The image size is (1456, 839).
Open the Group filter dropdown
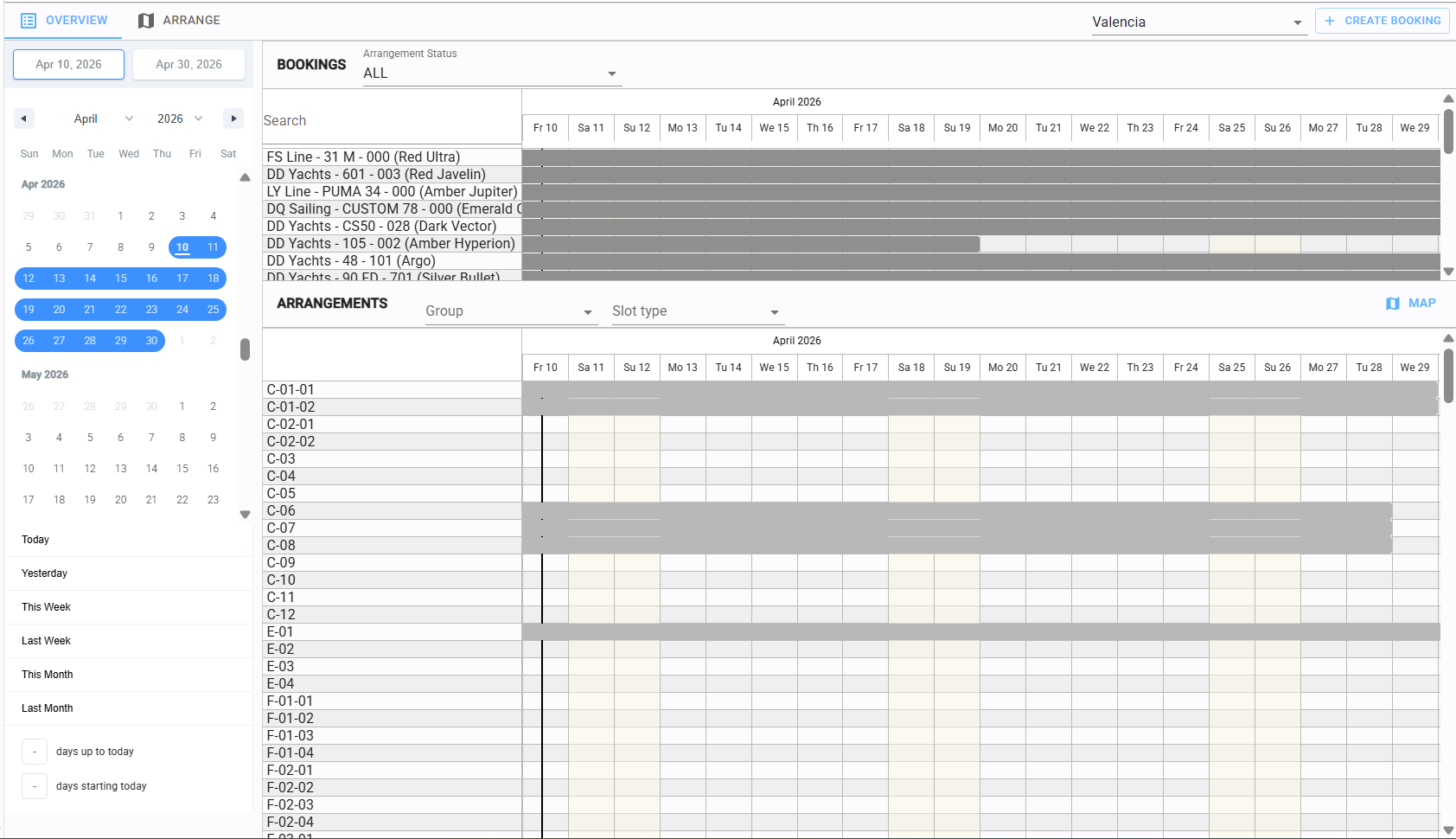(509, 311)
